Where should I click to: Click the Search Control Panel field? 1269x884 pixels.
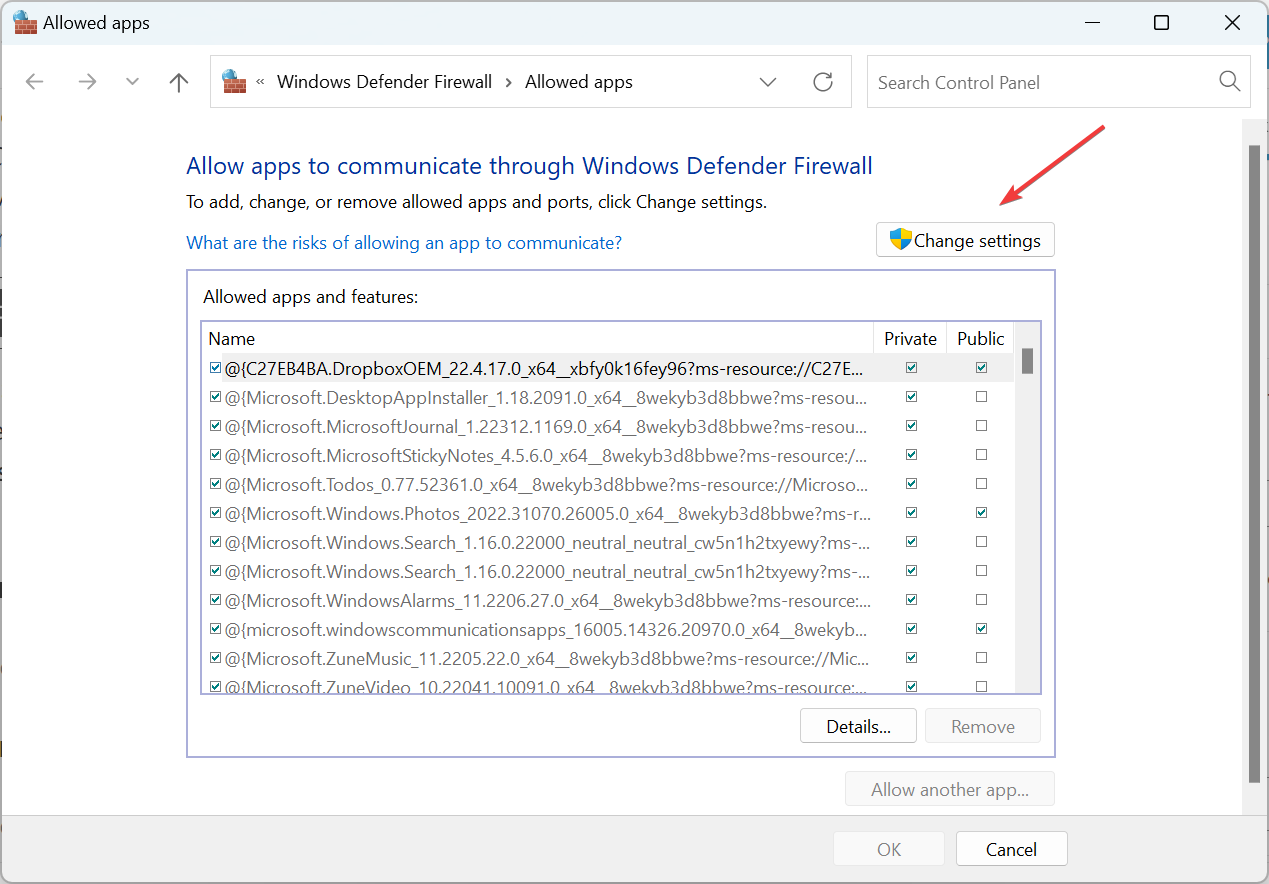[1059, 82]
